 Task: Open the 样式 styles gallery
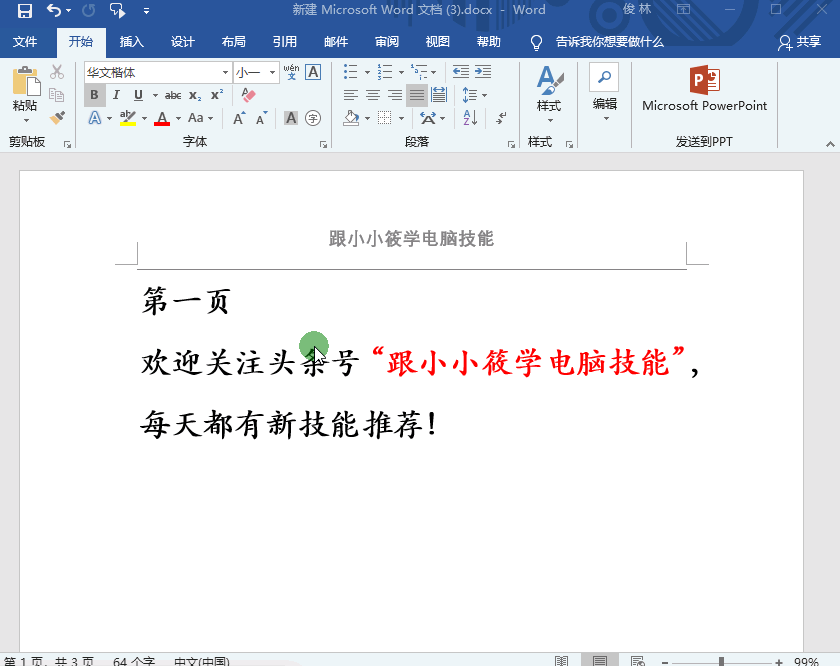coord(550,94)
